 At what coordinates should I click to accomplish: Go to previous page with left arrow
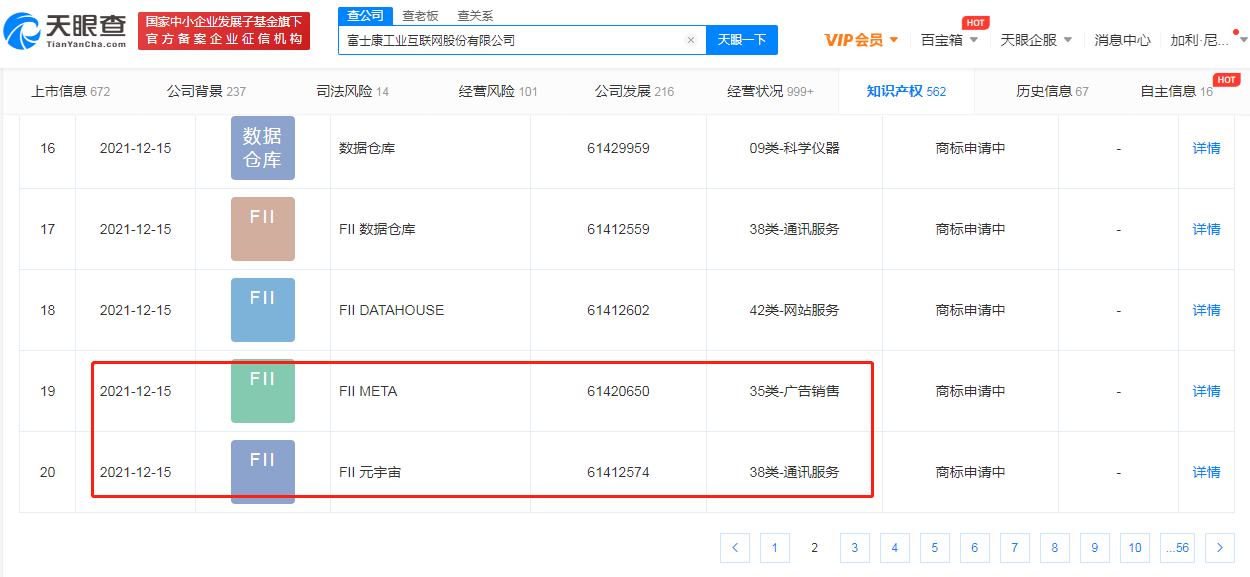(735, 547)
